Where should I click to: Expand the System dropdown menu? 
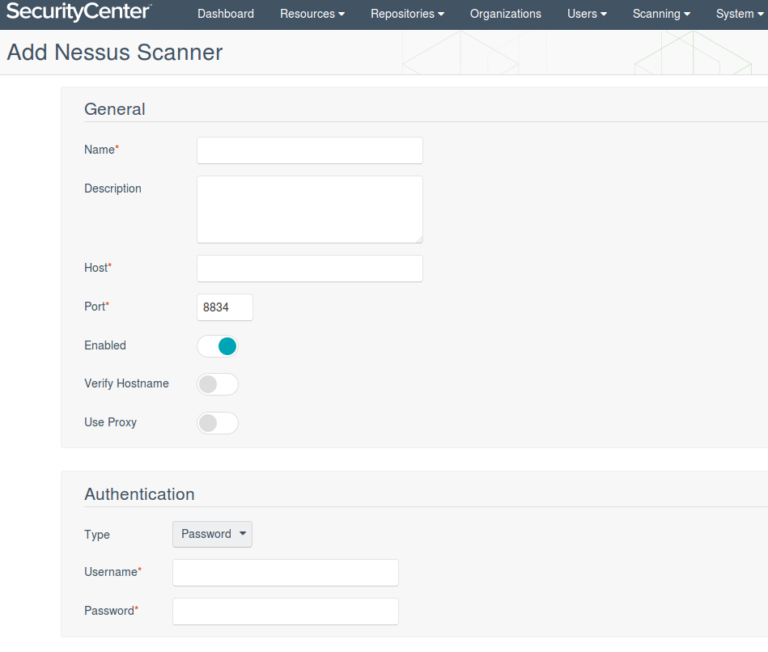(x=740, y=14)
